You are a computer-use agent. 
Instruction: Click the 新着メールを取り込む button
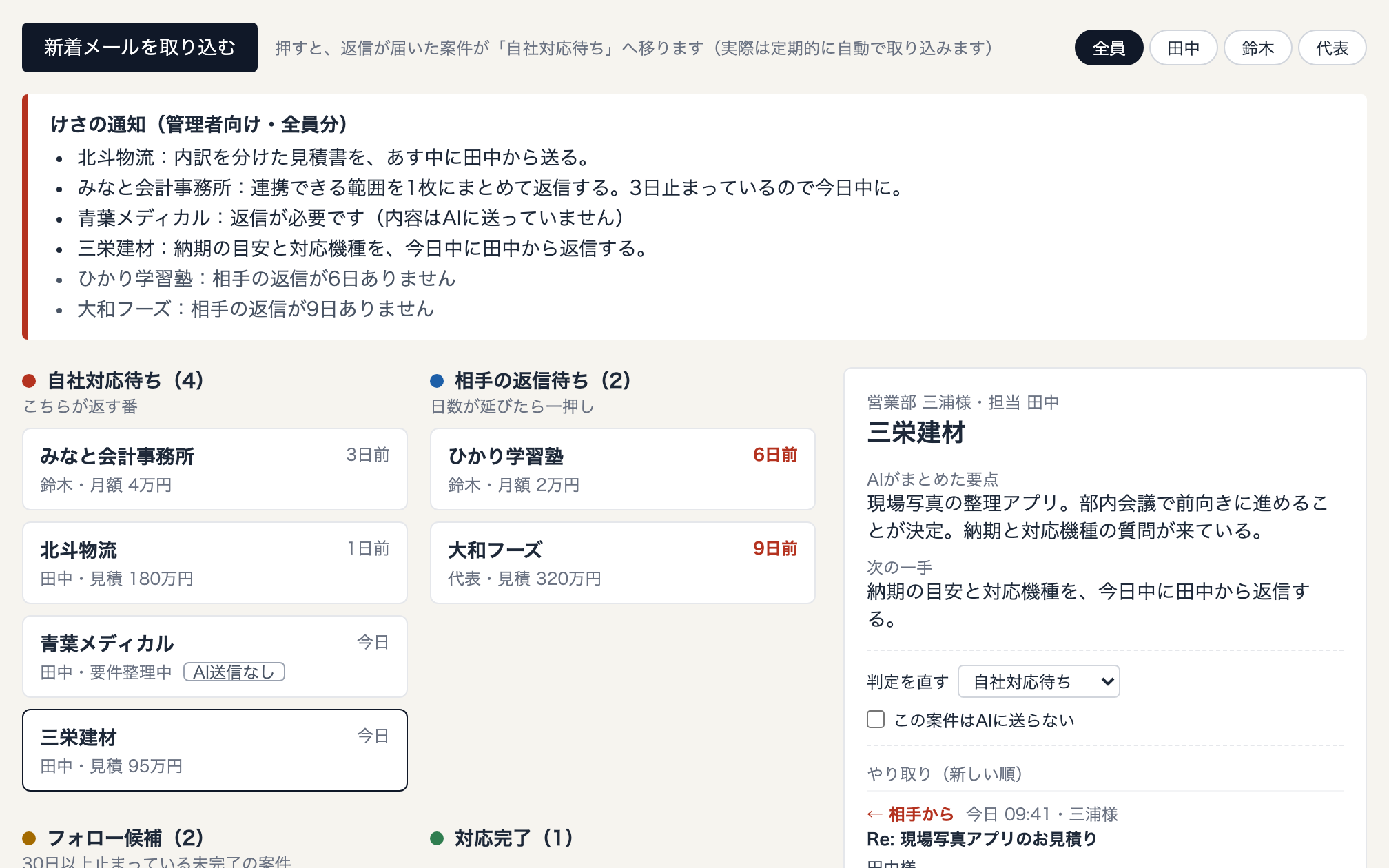tap(140, 48)
